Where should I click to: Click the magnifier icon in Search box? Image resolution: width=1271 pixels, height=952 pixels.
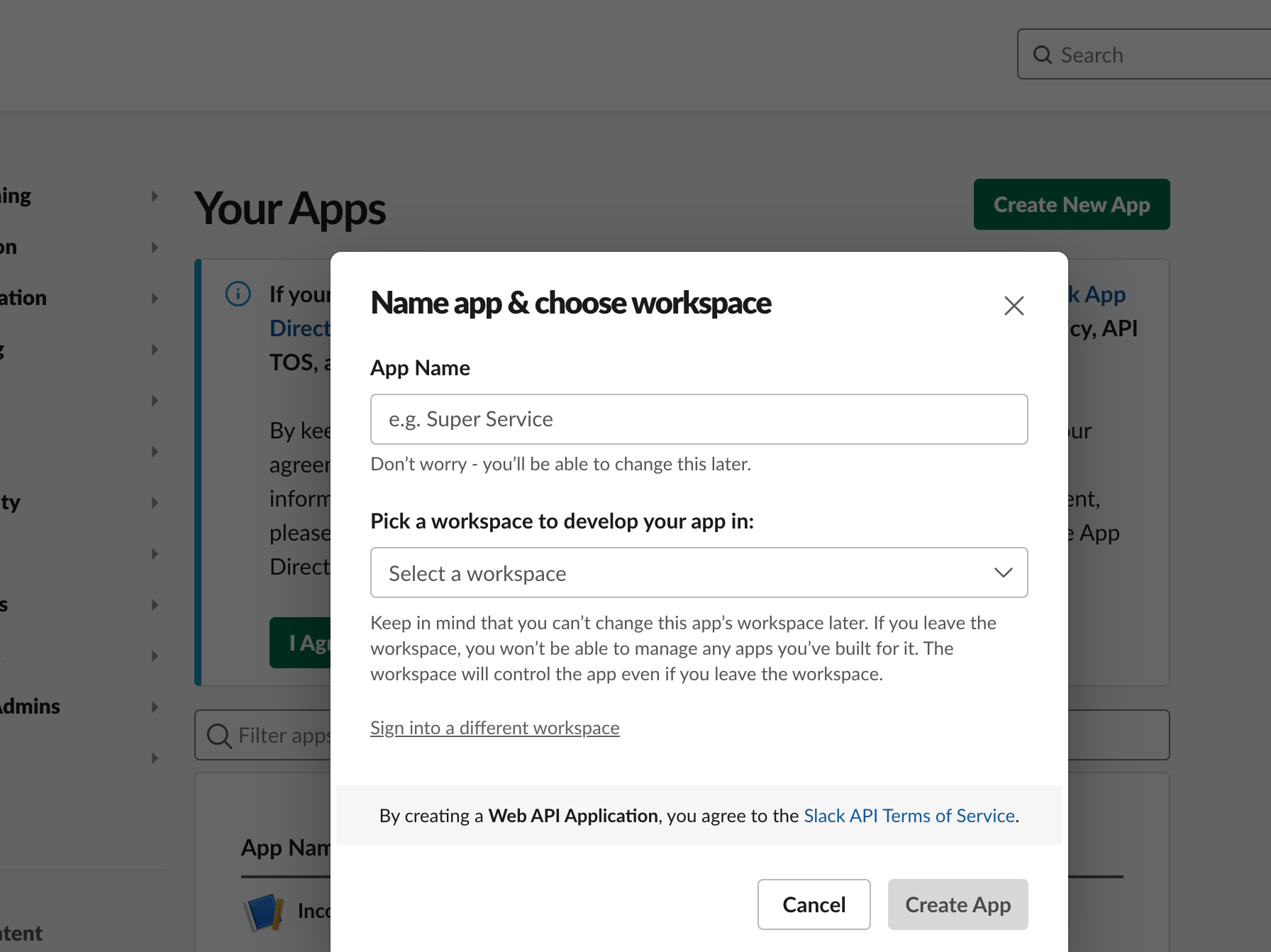point(1043,55)
